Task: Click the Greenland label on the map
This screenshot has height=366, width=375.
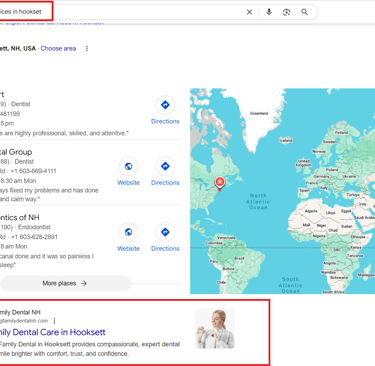Action: click(x=259, y=113)
